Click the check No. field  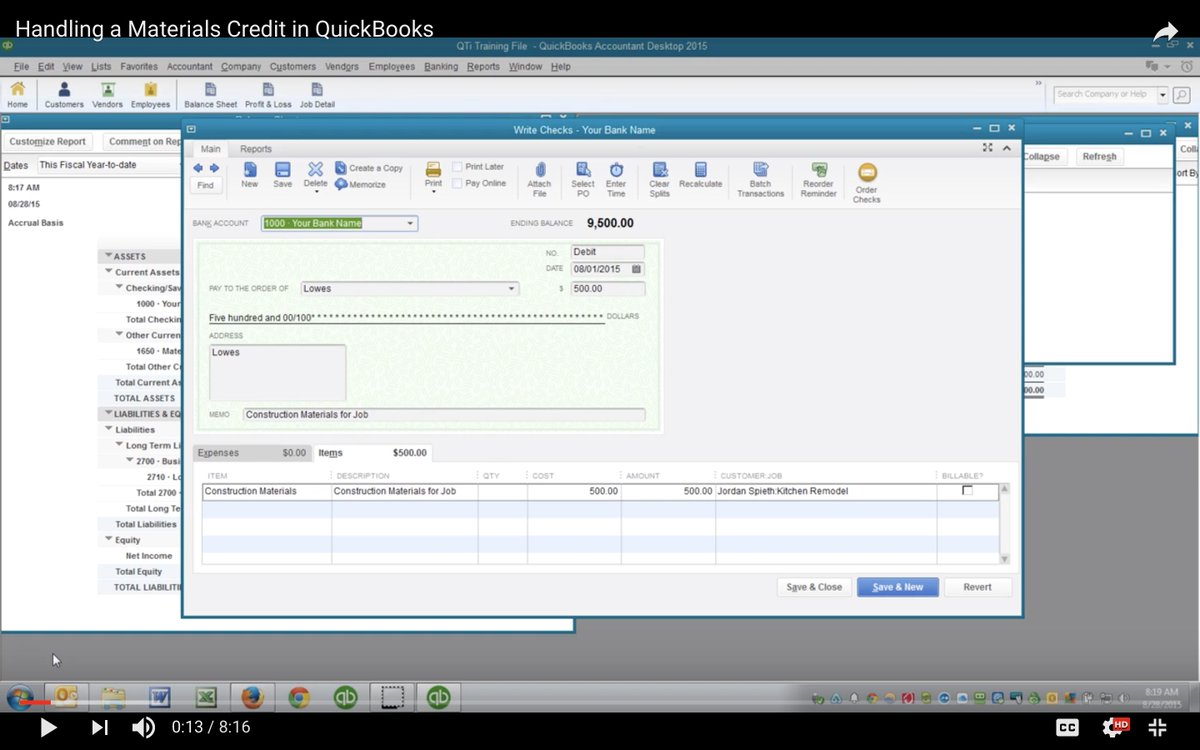[x=608, y=252]
